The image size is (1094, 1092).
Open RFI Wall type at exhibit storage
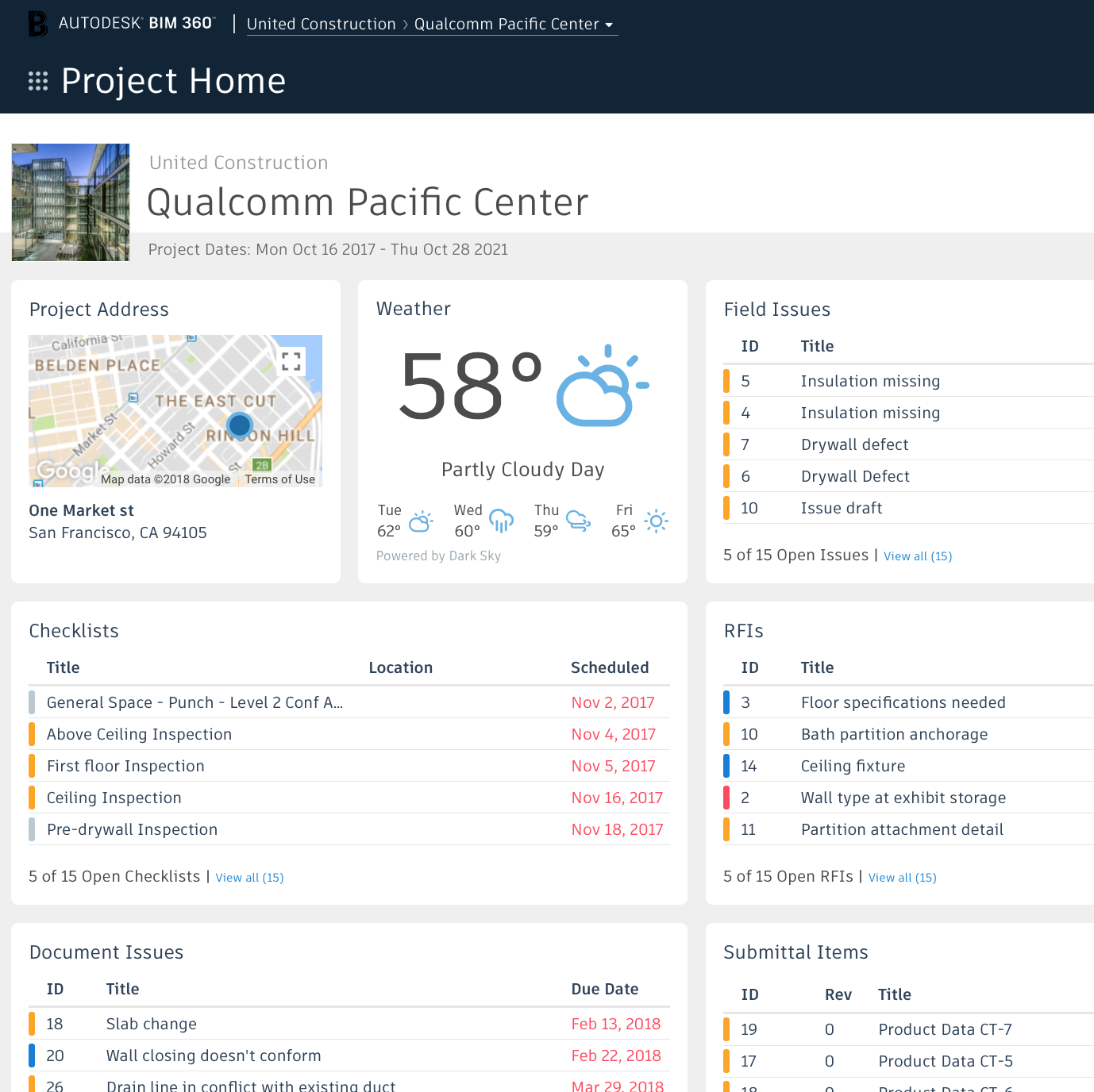[908, 798]
